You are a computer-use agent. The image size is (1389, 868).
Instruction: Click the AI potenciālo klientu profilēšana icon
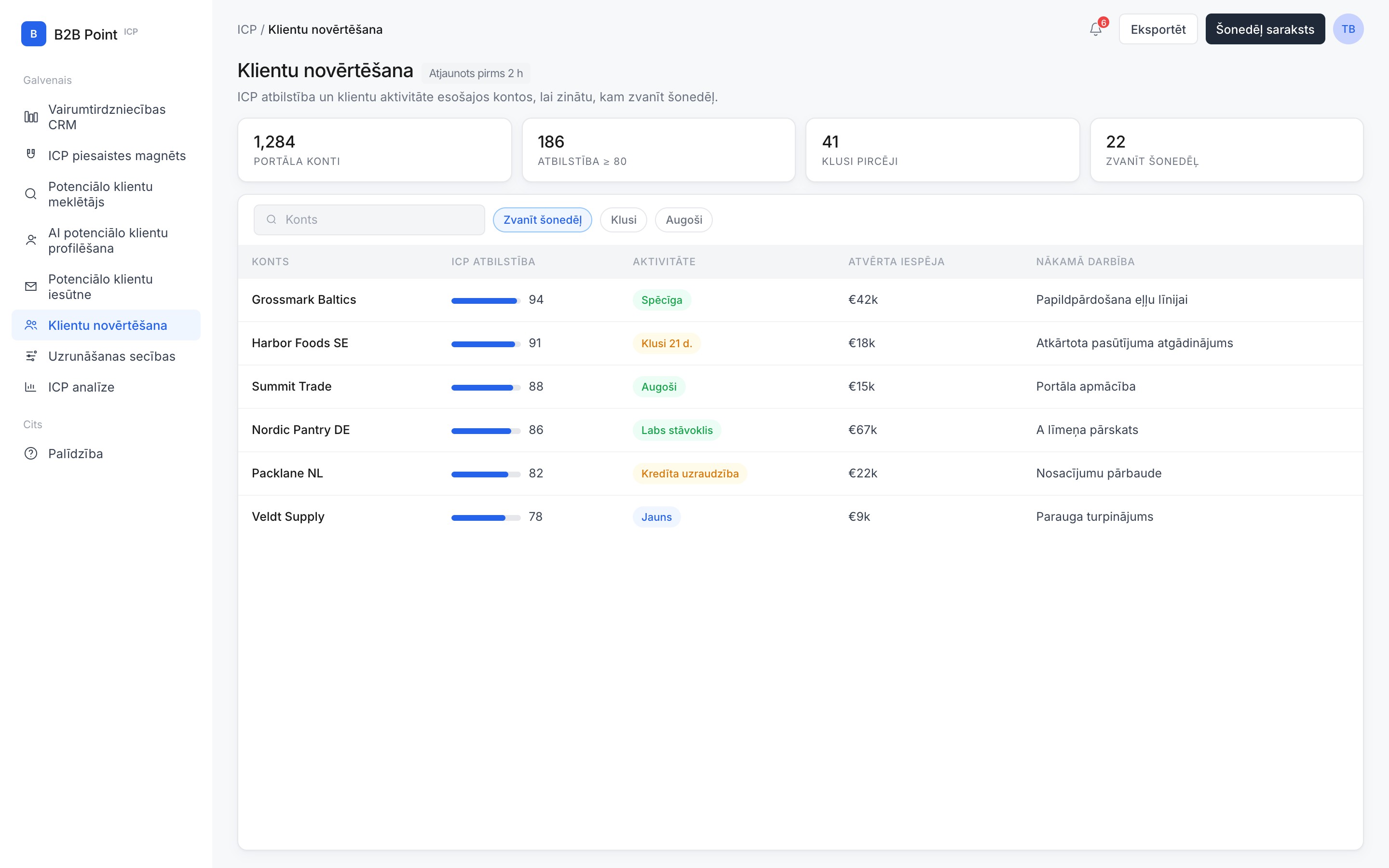pyautogui.click(x=31, y=240)
